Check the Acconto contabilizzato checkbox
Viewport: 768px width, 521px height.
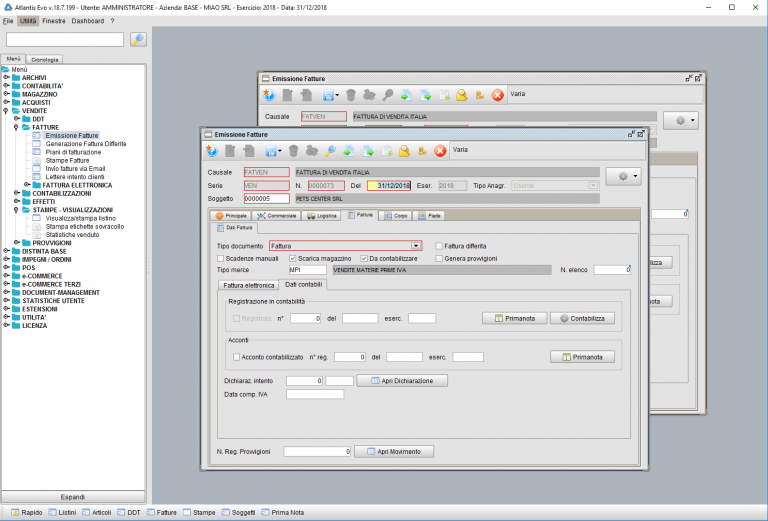[x=236, y=357]
